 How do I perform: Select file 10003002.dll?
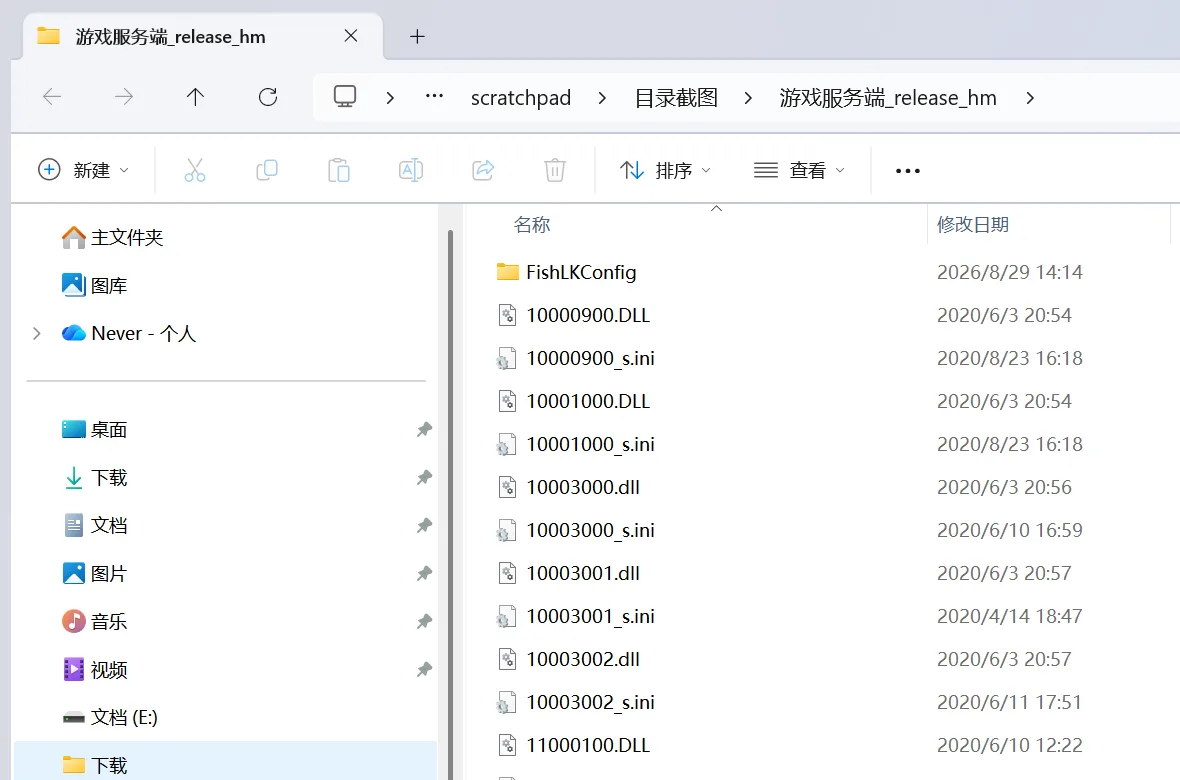pyautogui.click(x=568, y=659)
